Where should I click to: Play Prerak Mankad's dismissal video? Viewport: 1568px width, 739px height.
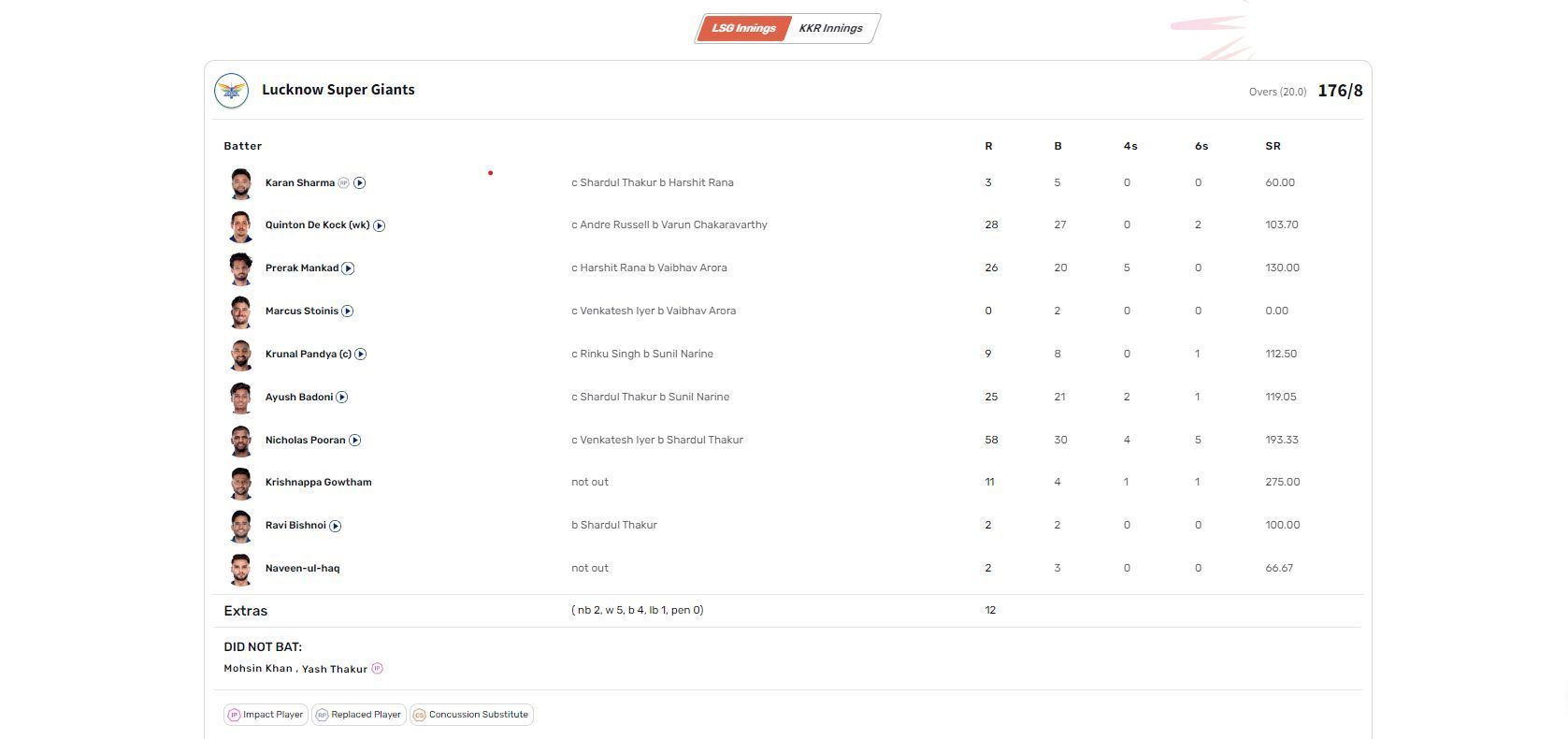(x=348, y=268)
